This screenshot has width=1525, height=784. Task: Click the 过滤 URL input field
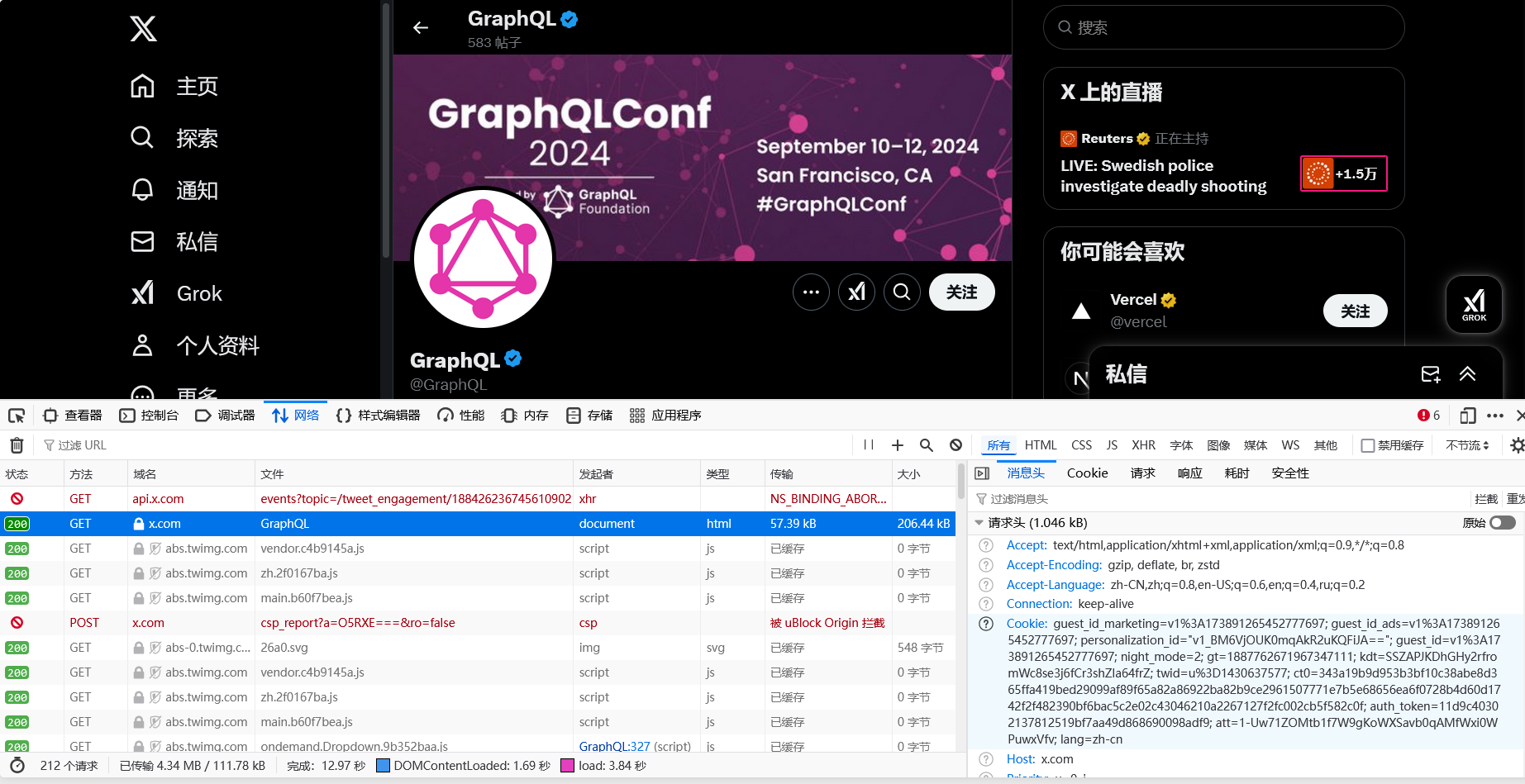coord(446,445)
